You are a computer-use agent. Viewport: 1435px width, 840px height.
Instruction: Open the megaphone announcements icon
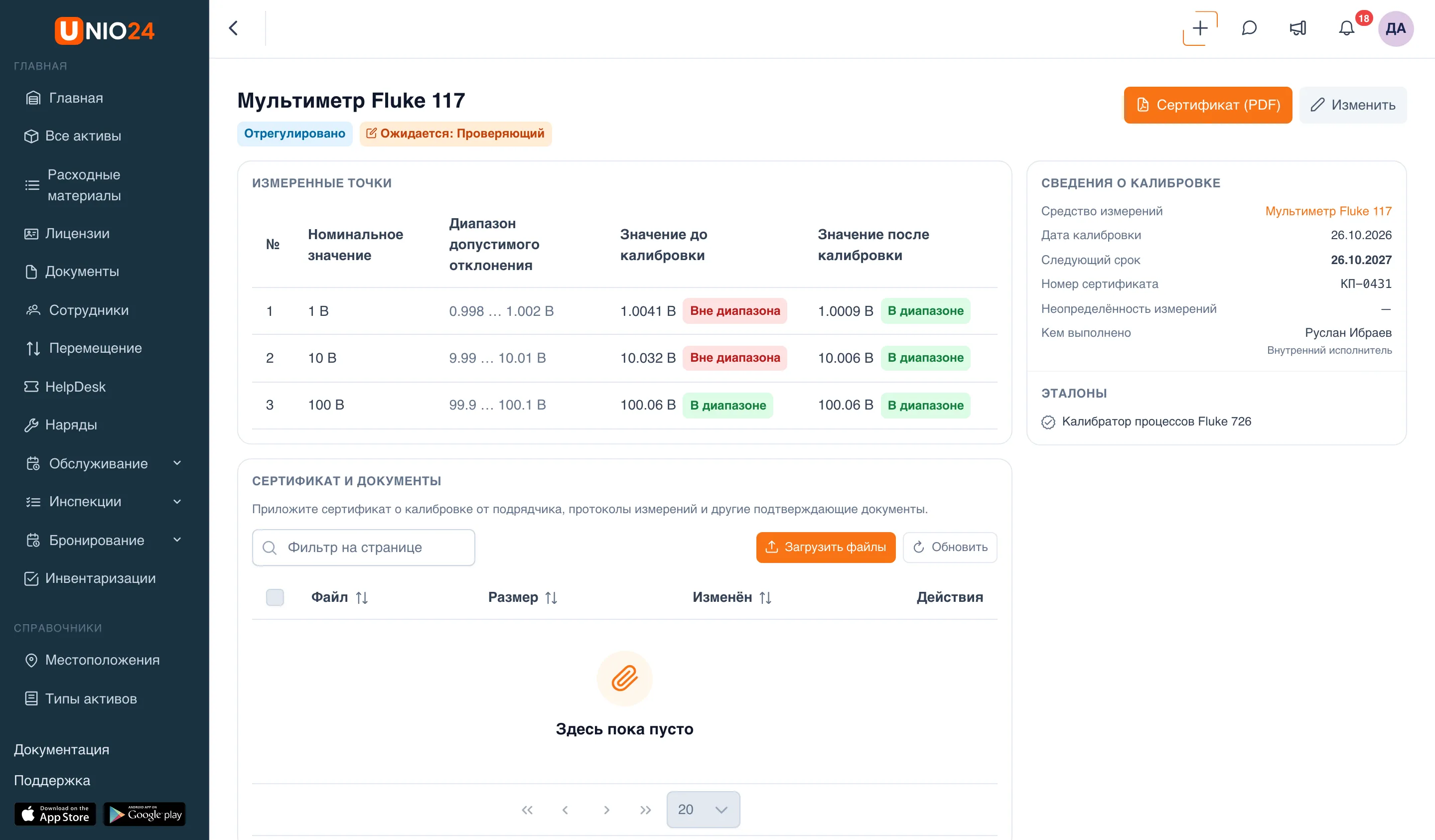click(x=1298, y=28)
